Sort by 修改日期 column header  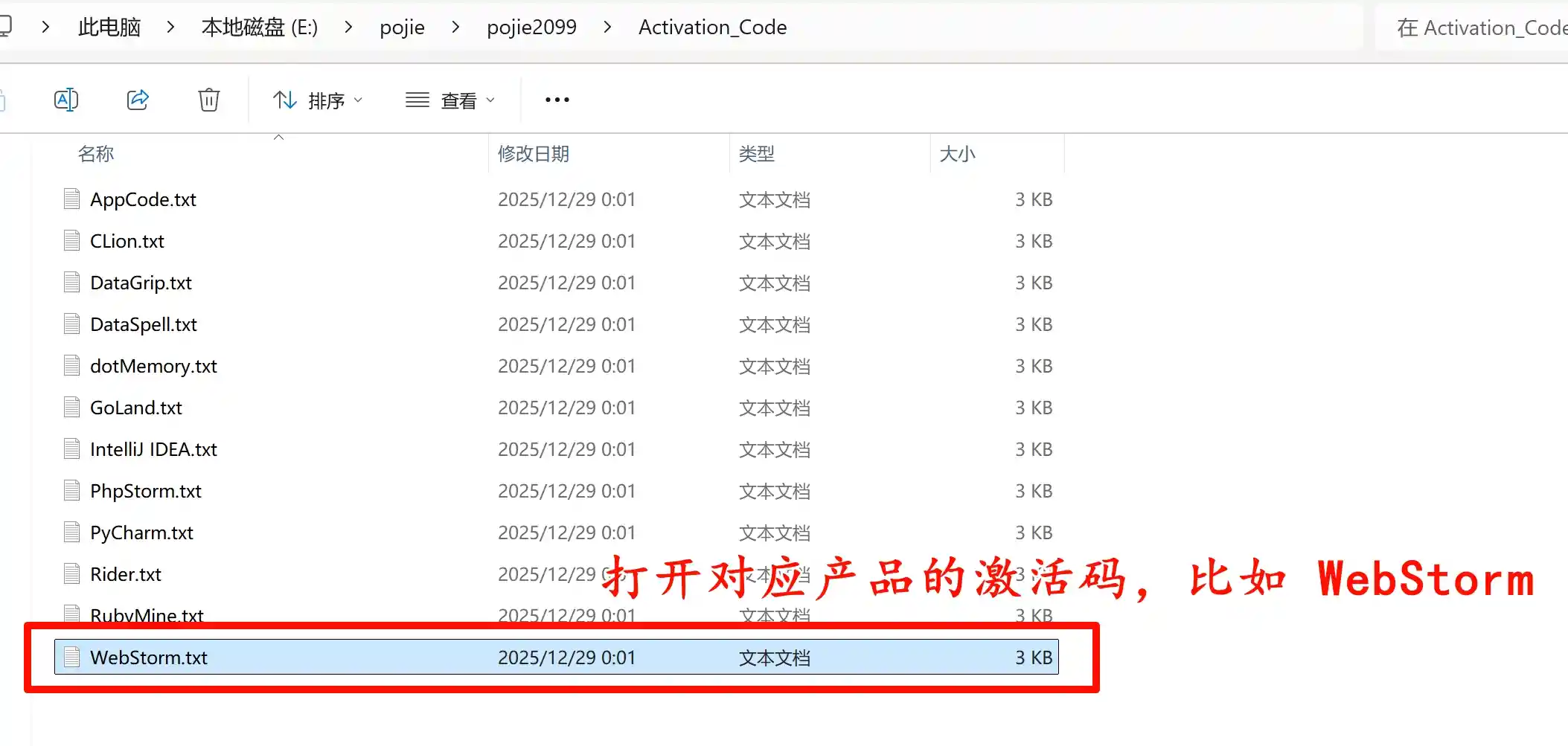point(533,154)
